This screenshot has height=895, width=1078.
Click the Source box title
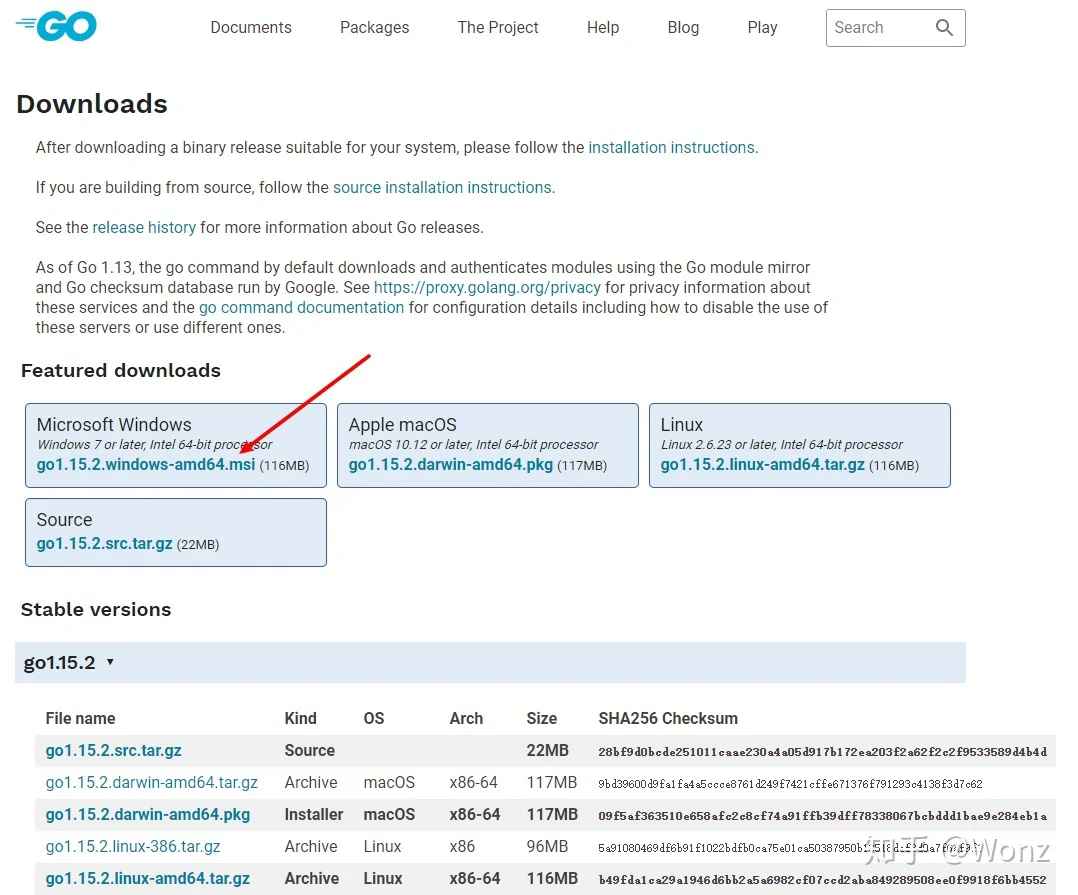[65, 520]
